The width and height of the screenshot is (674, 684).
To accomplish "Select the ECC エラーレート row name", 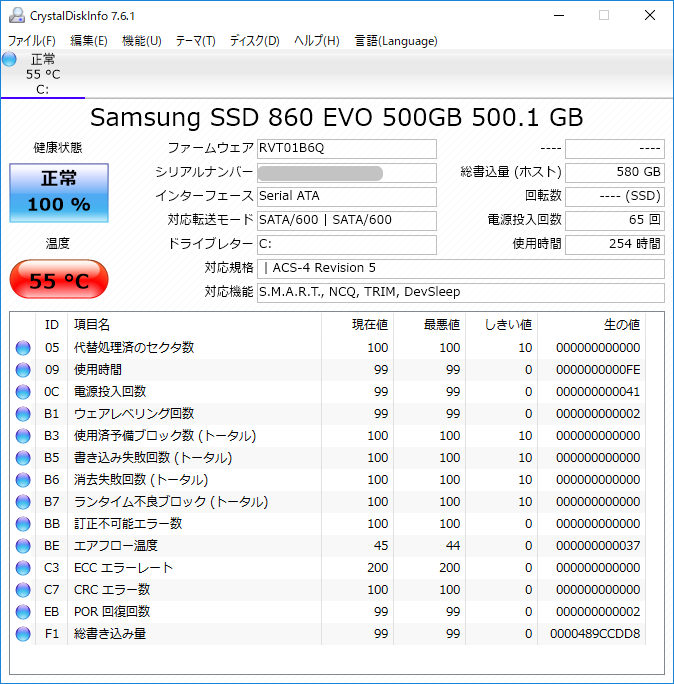I will point(123,568).
